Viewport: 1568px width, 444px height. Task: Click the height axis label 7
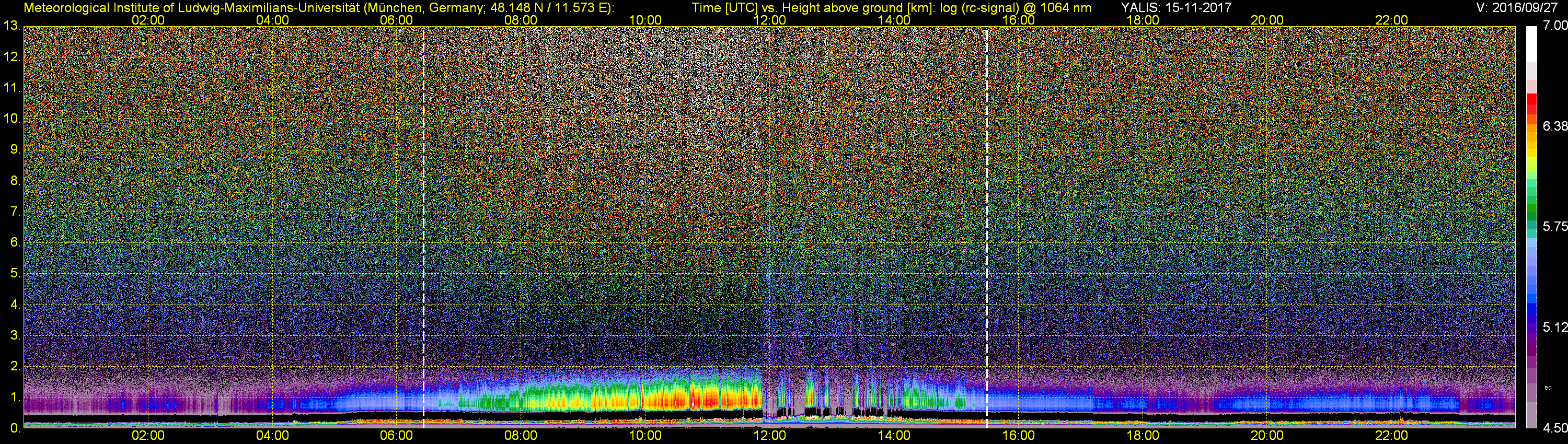click(x=15, y=212)
